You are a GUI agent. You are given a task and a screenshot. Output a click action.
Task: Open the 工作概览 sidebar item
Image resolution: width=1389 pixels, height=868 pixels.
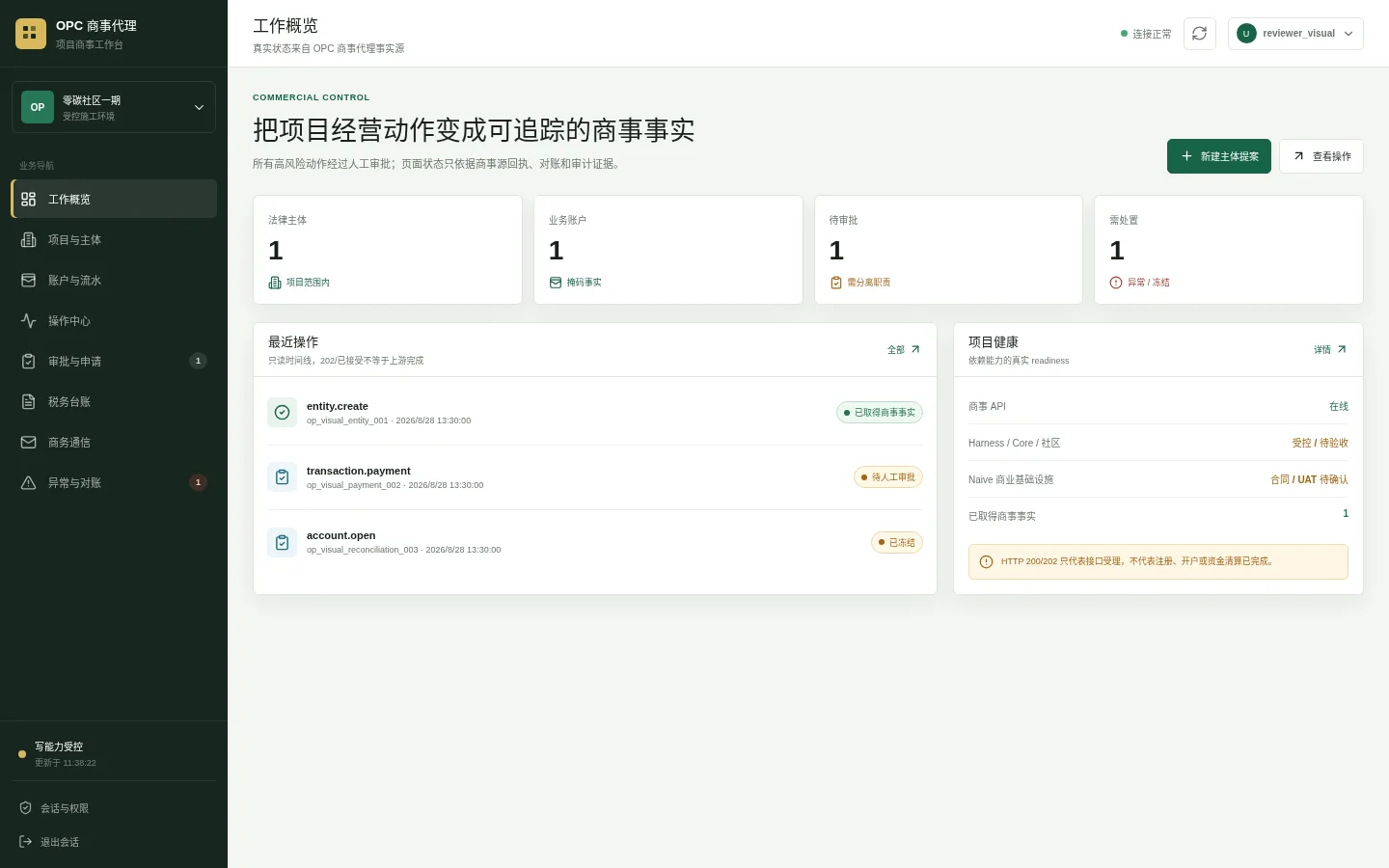click(114, 199)
